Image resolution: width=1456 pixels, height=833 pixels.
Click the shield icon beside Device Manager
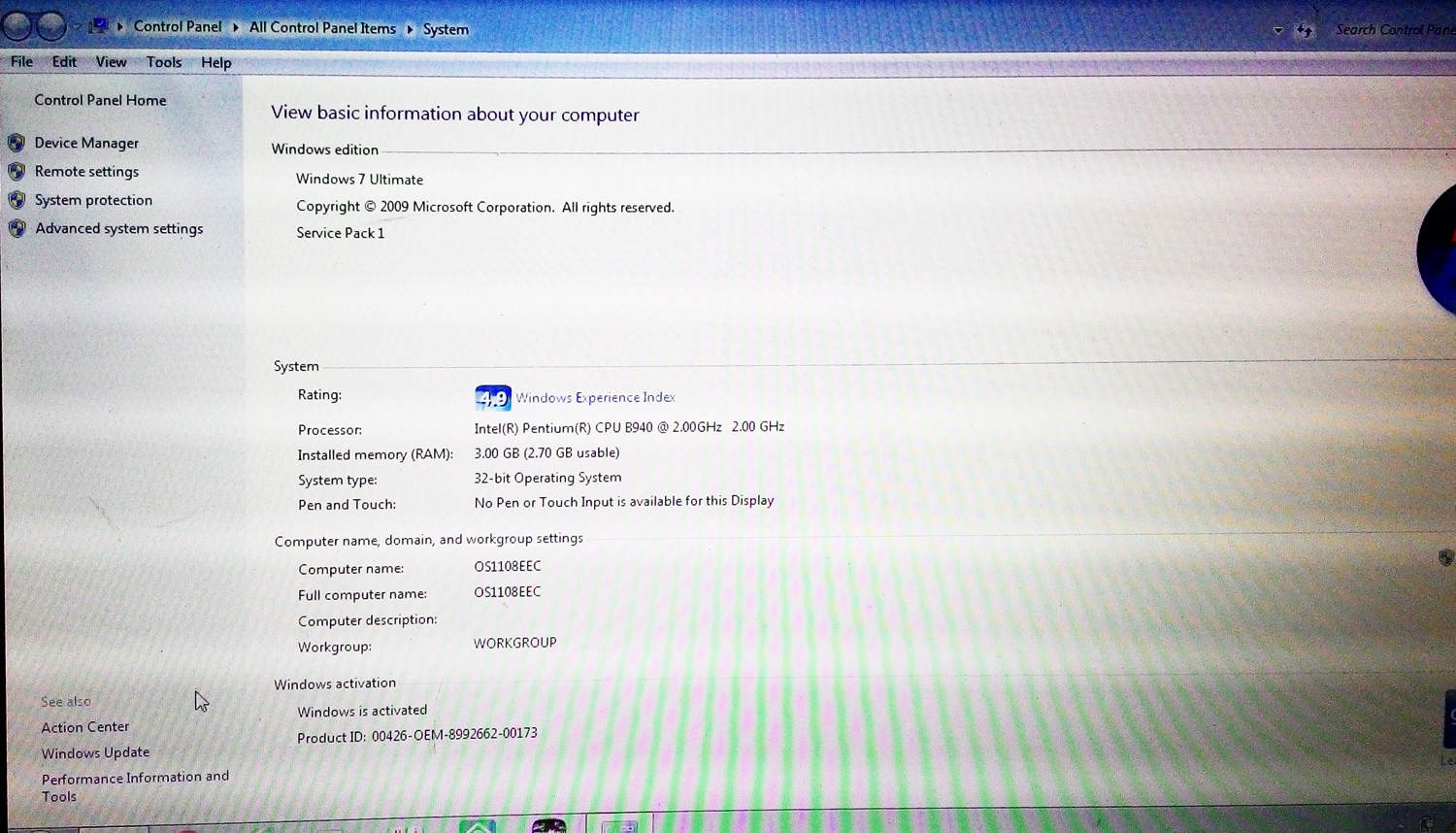click(x=17, y=143)
